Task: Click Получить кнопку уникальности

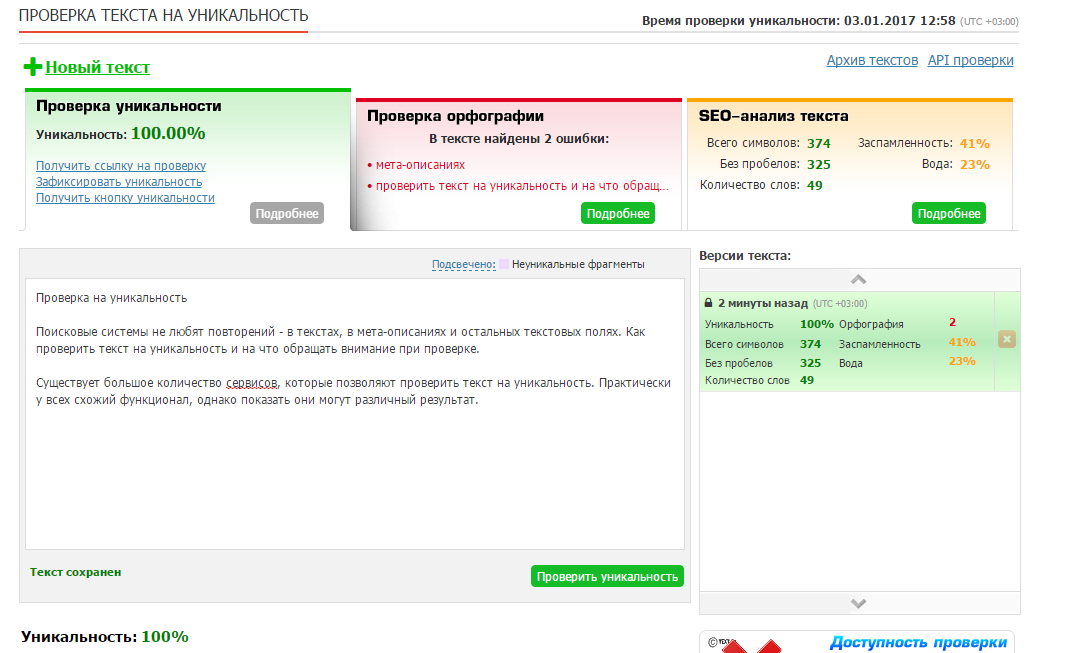Action: (125, 198)
